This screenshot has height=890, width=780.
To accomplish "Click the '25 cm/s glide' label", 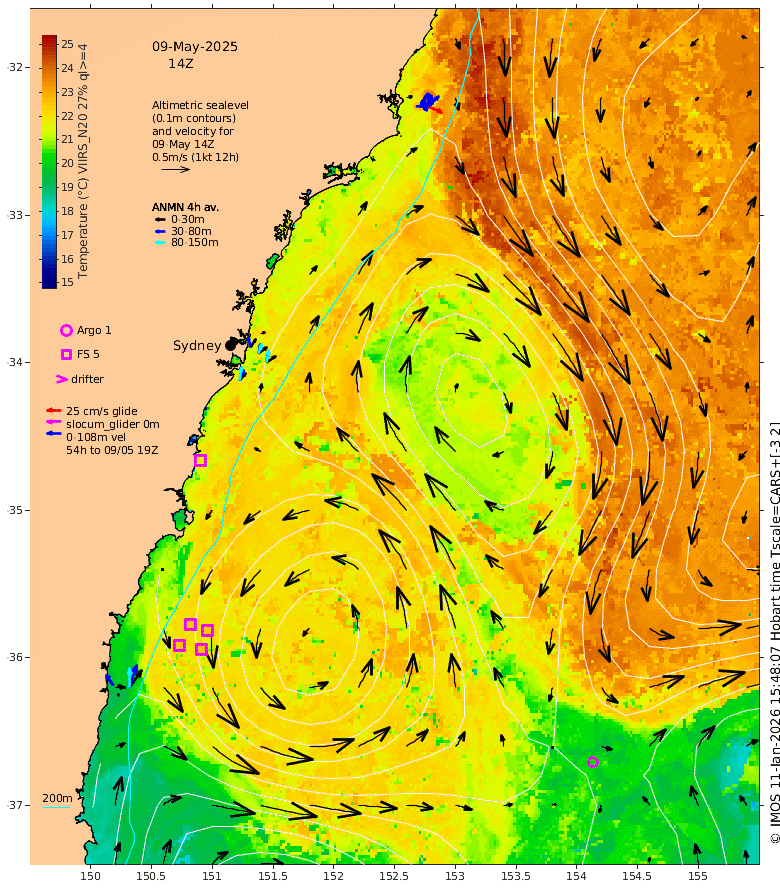I will click(x=102, y=411).
